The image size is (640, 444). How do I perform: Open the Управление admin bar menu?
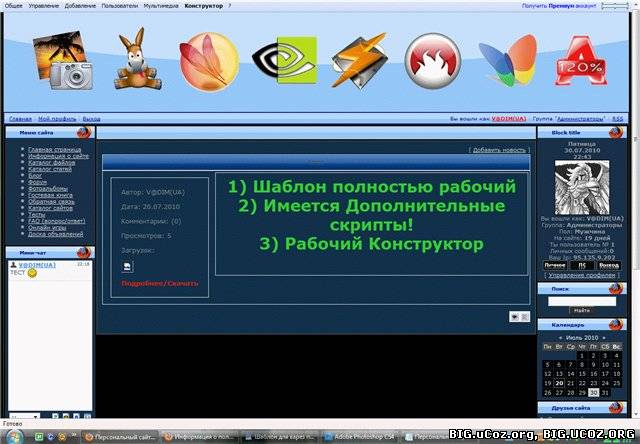point(44,6)
